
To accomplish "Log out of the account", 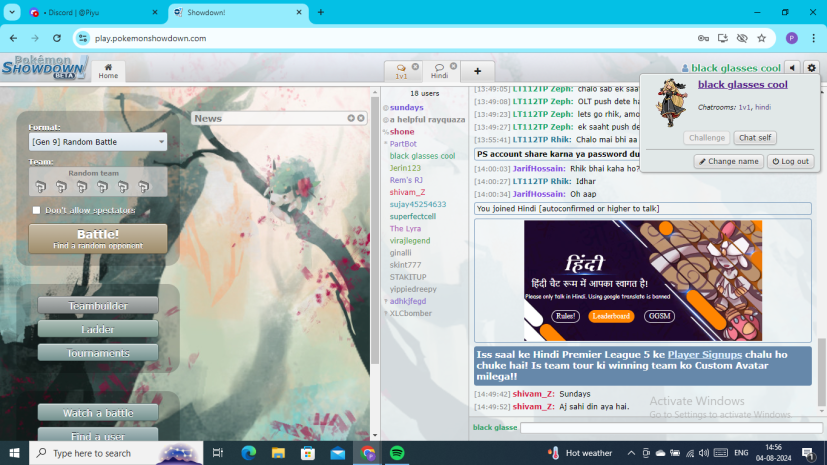I will pos(790,161).
